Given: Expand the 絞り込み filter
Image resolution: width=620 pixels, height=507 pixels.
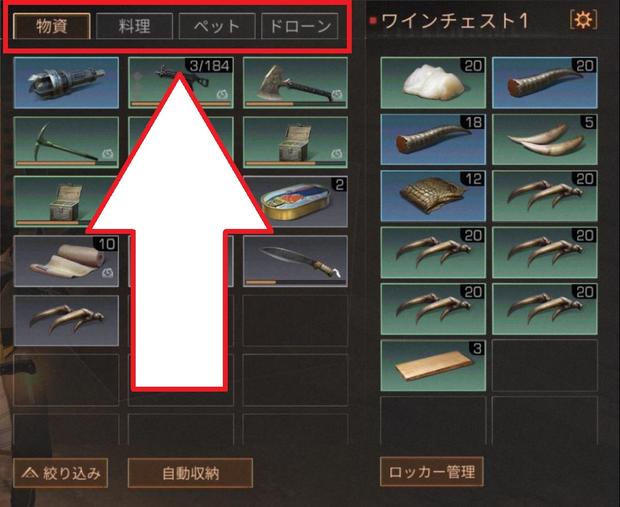Looking at the screenshot, I should pyautogui.click(x=60, y=473).
